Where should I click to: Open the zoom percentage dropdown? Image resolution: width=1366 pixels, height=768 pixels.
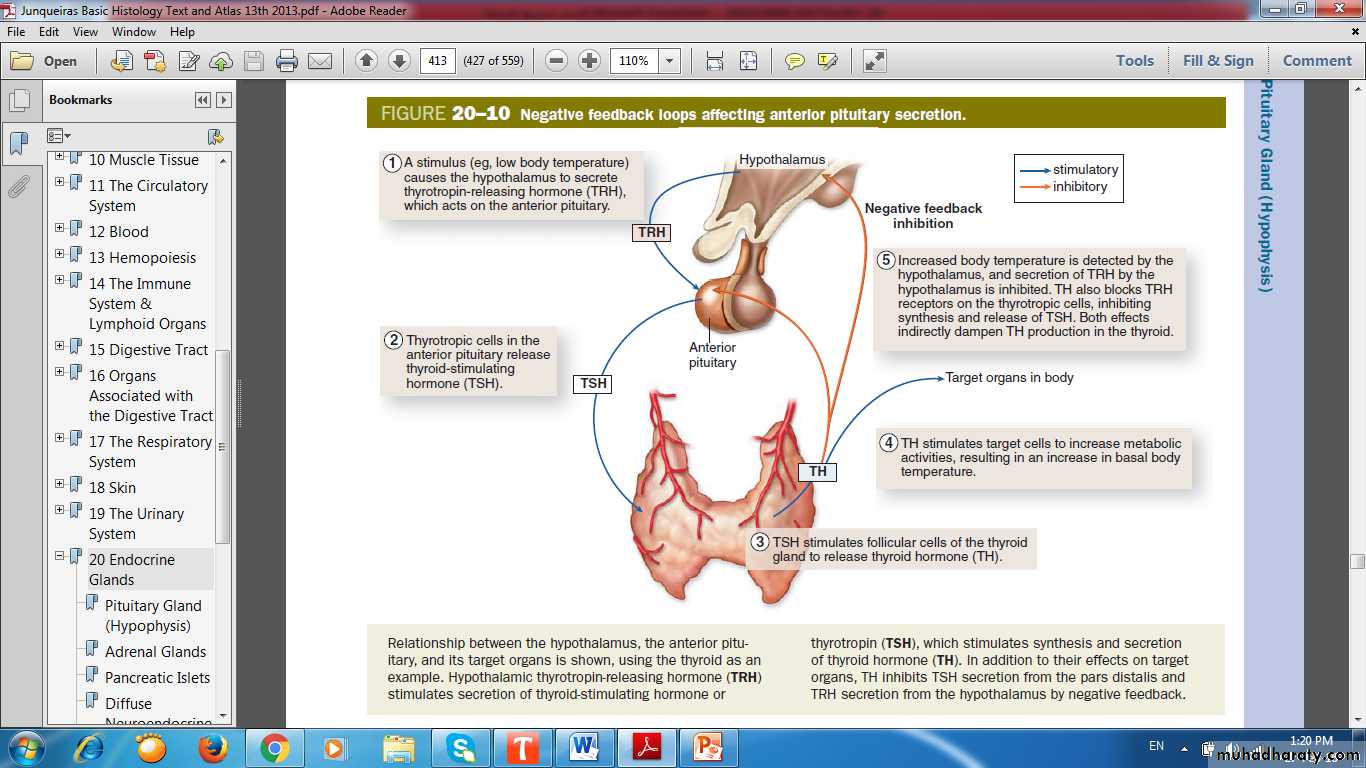(670, 61)
